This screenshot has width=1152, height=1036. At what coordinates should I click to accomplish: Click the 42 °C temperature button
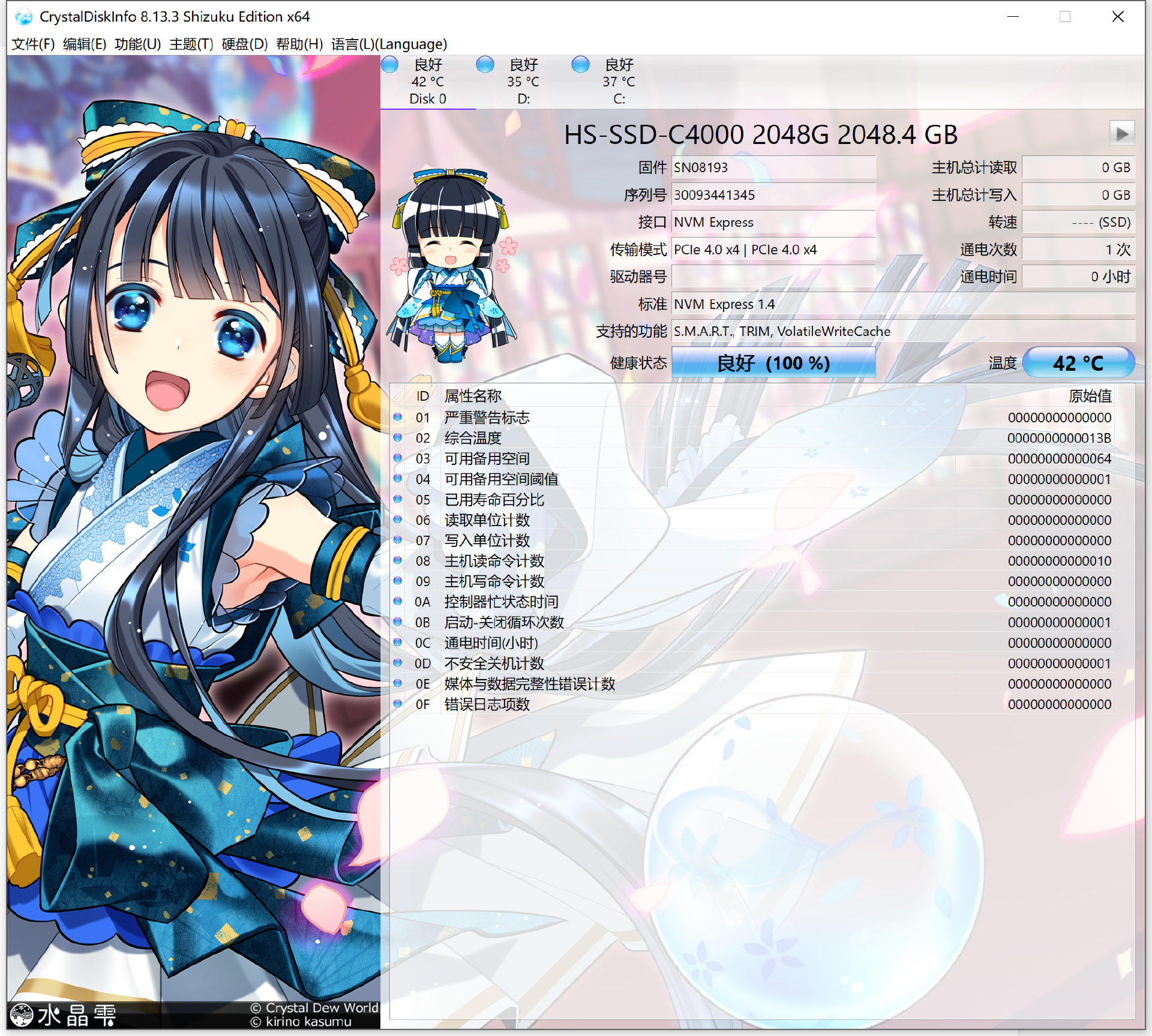point(1078,363)
